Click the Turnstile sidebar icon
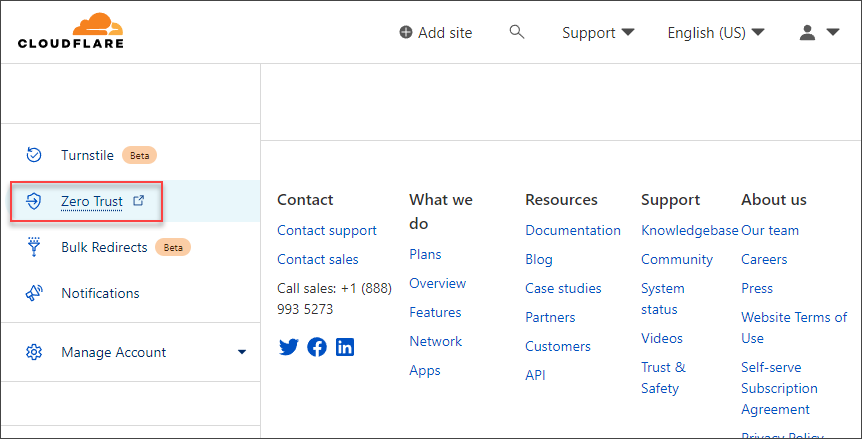Screen dimensions: 862x439 click(34, 155)
